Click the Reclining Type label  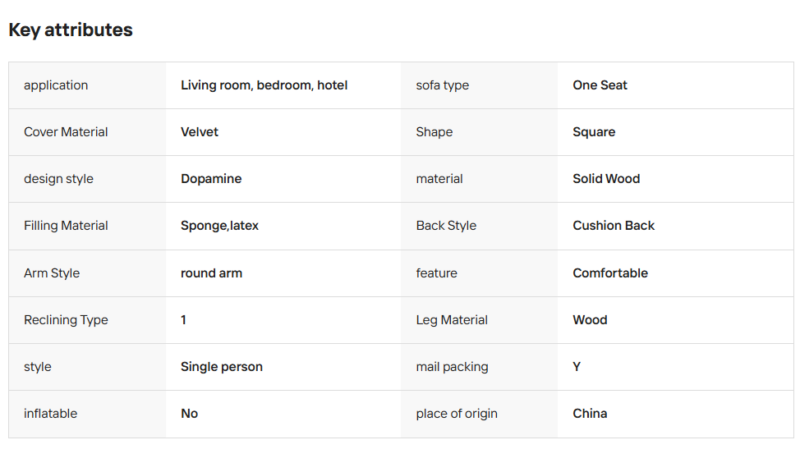(x=66, y=320)
